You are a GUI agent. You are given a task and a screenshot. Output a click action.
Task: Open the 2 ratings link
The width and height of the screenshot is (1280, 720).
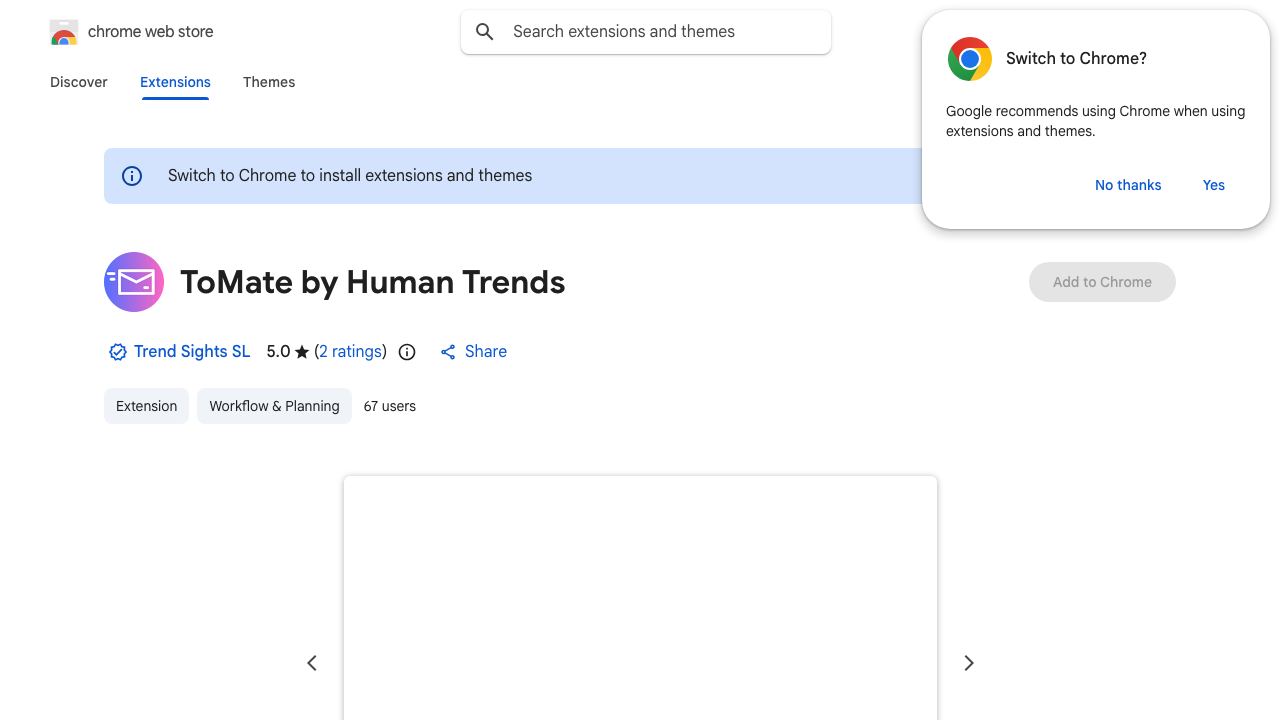point(351,352)
